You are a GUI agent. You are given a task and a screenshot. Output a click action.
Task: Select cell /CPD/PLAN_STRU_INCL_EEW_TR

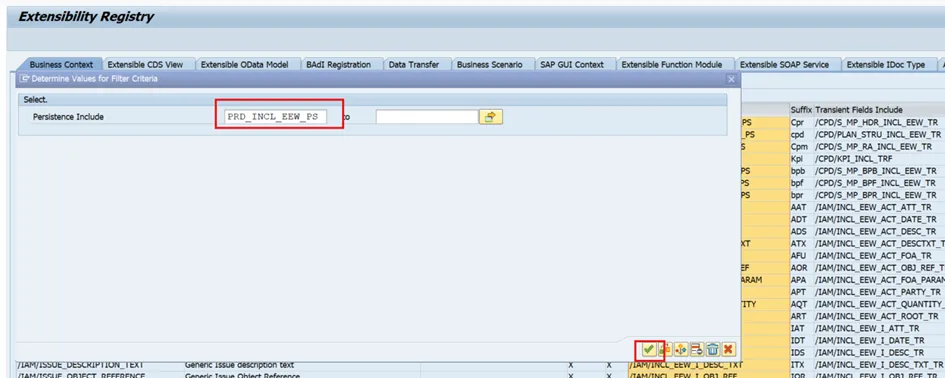point(879,134)
